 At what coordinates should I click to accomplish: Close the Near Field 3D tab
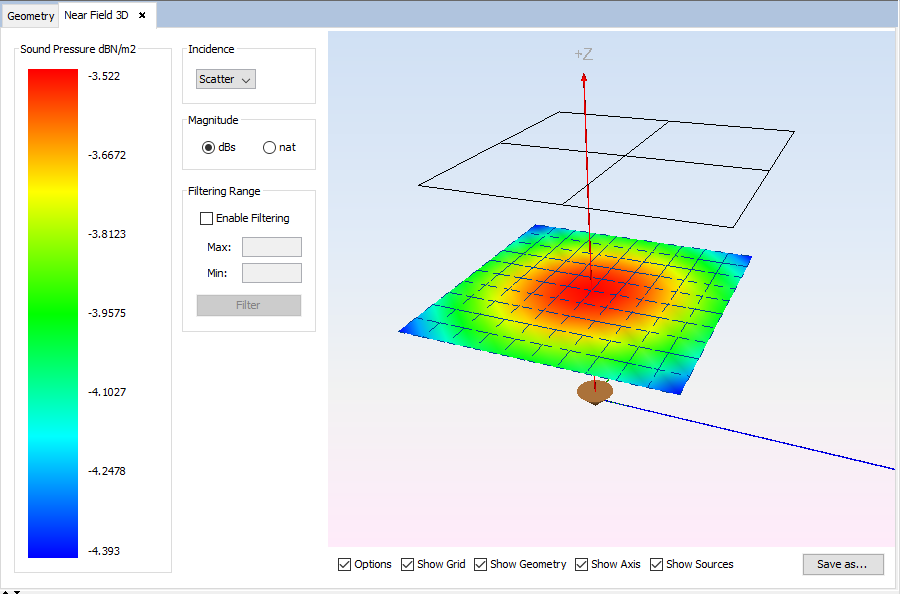(142, 15)
